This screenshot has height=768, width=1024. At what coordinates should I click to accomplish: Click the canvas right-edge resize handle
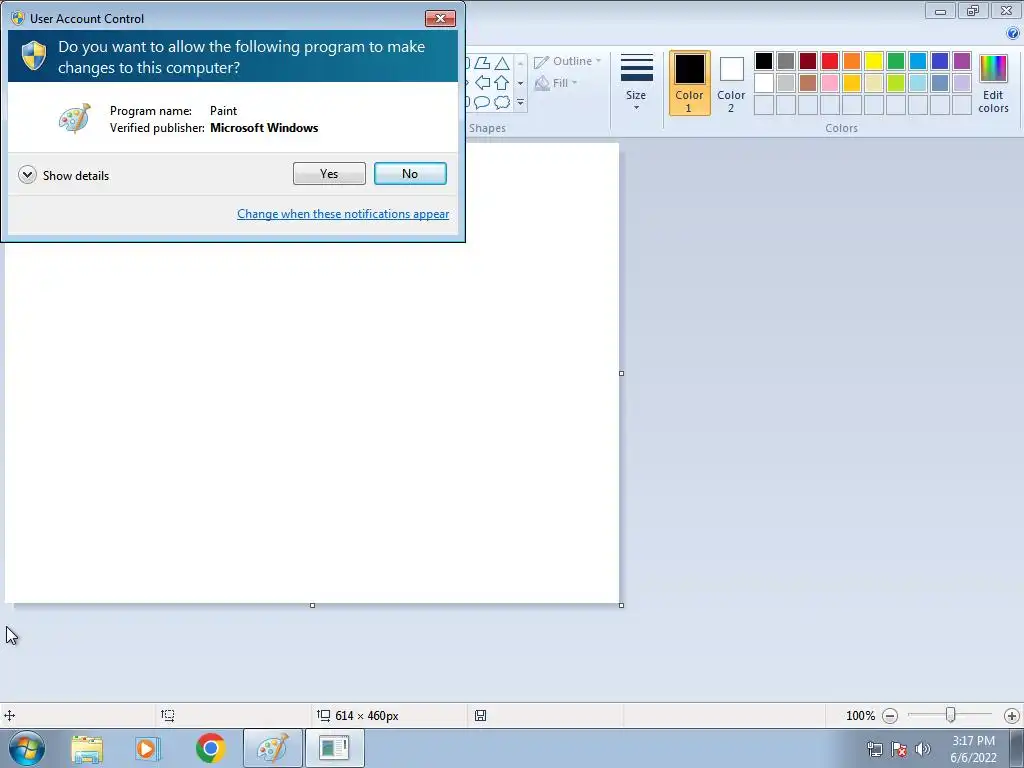621,374
